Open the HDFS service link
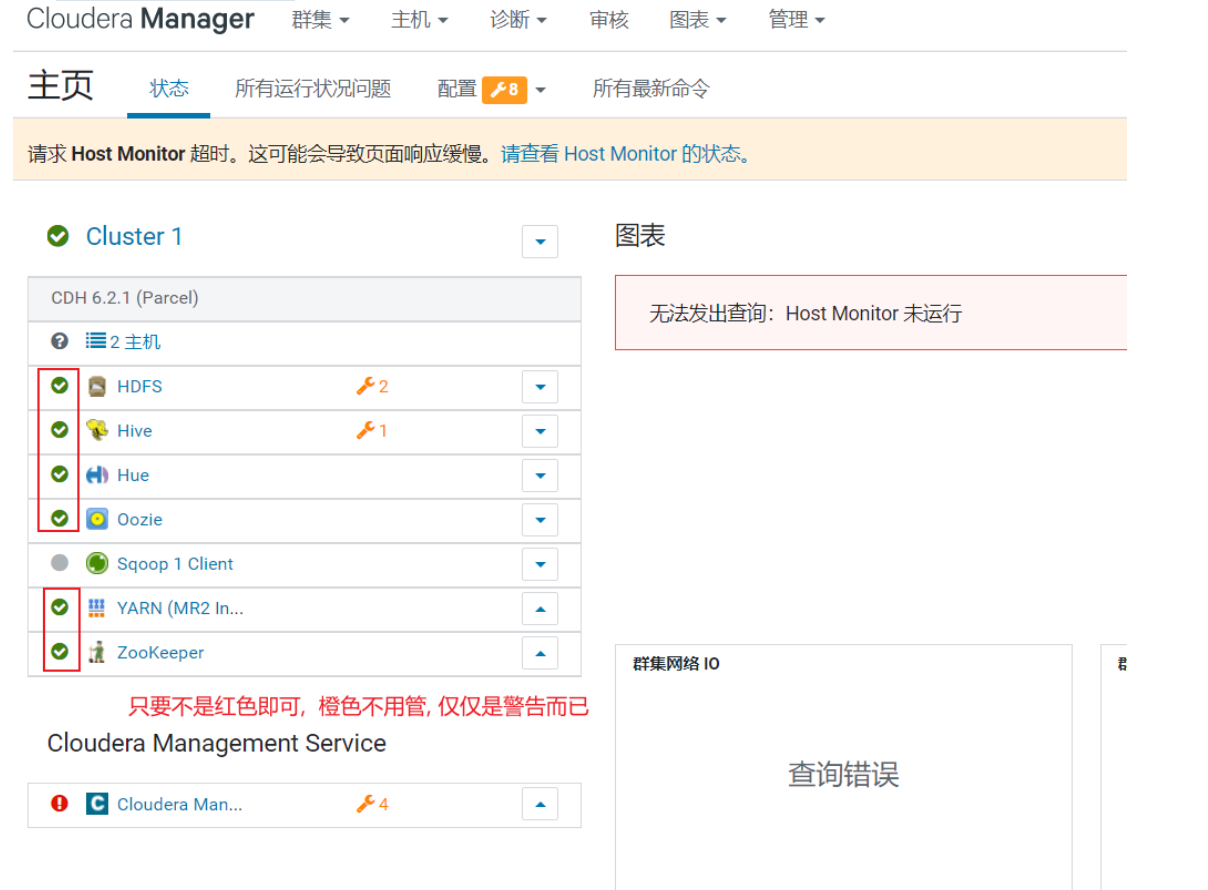 pos(139,387)
